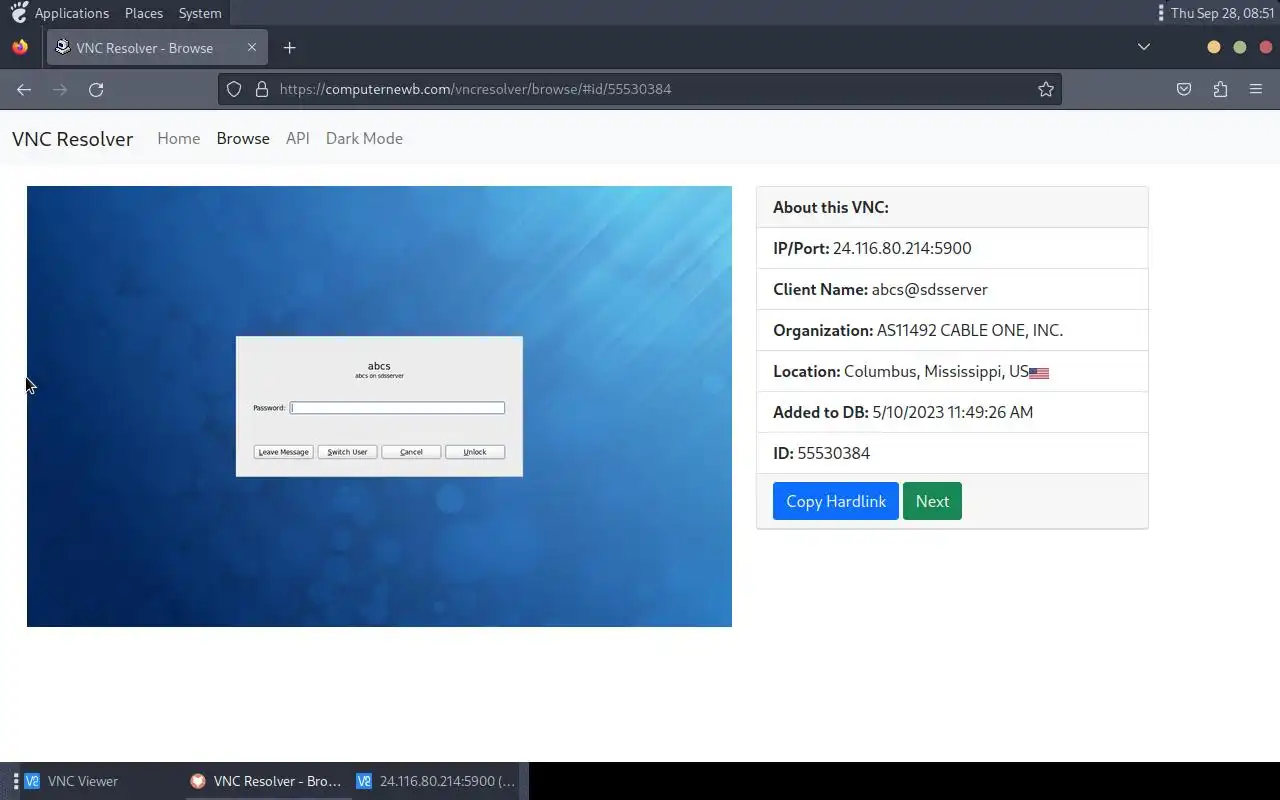
Task: Click the VNC Resolver brand title
Action: (x=72, y=139)
